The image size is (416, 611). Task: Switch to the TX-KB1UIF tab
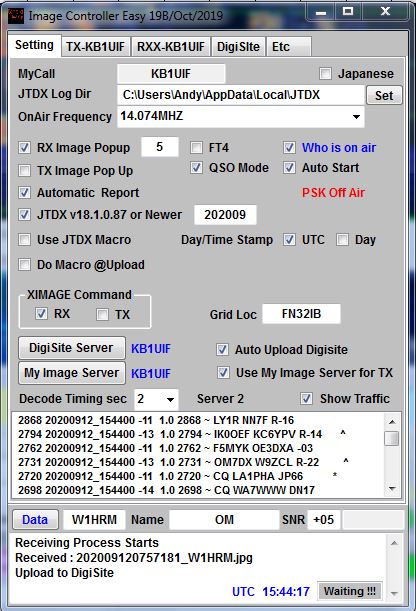(x=95, y=47)
